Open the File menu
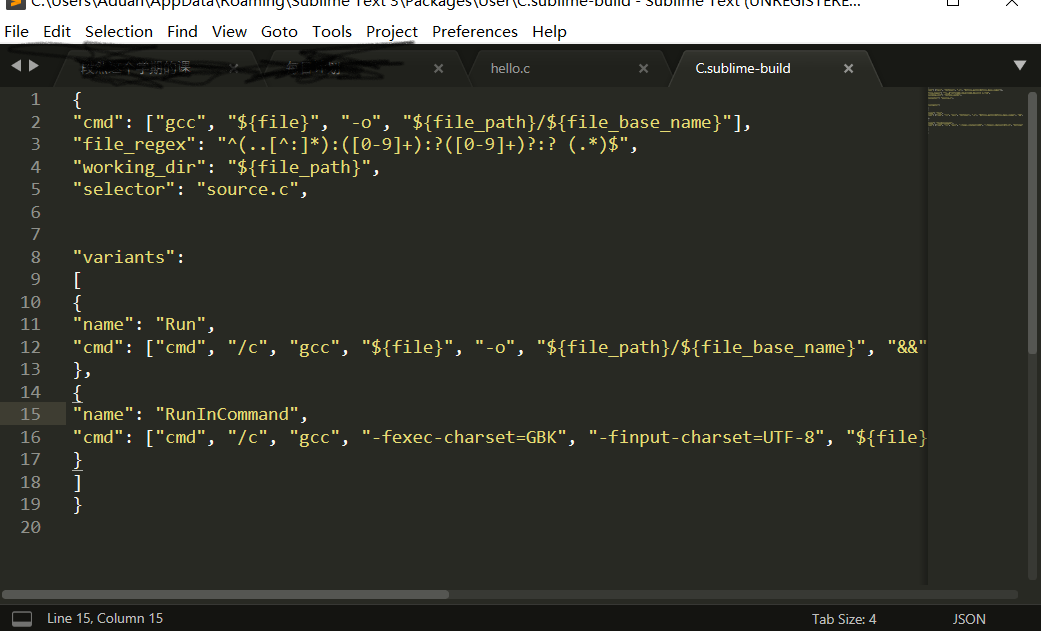The width and height of the screenshot is (1041, 631). point(17,32)
